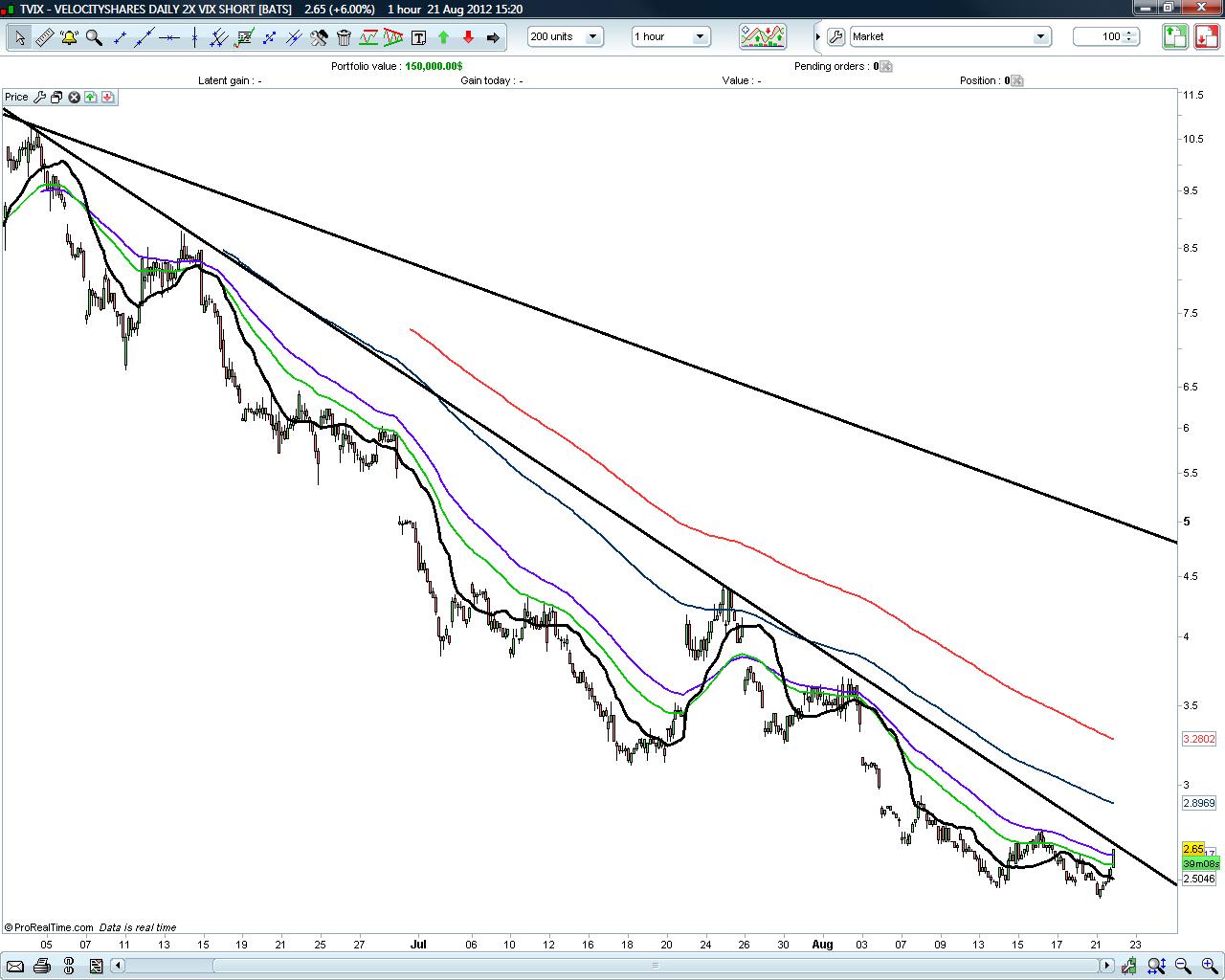1225x980 pixels.
Task: Close position X icon
Action: (x=1016, y=80)
